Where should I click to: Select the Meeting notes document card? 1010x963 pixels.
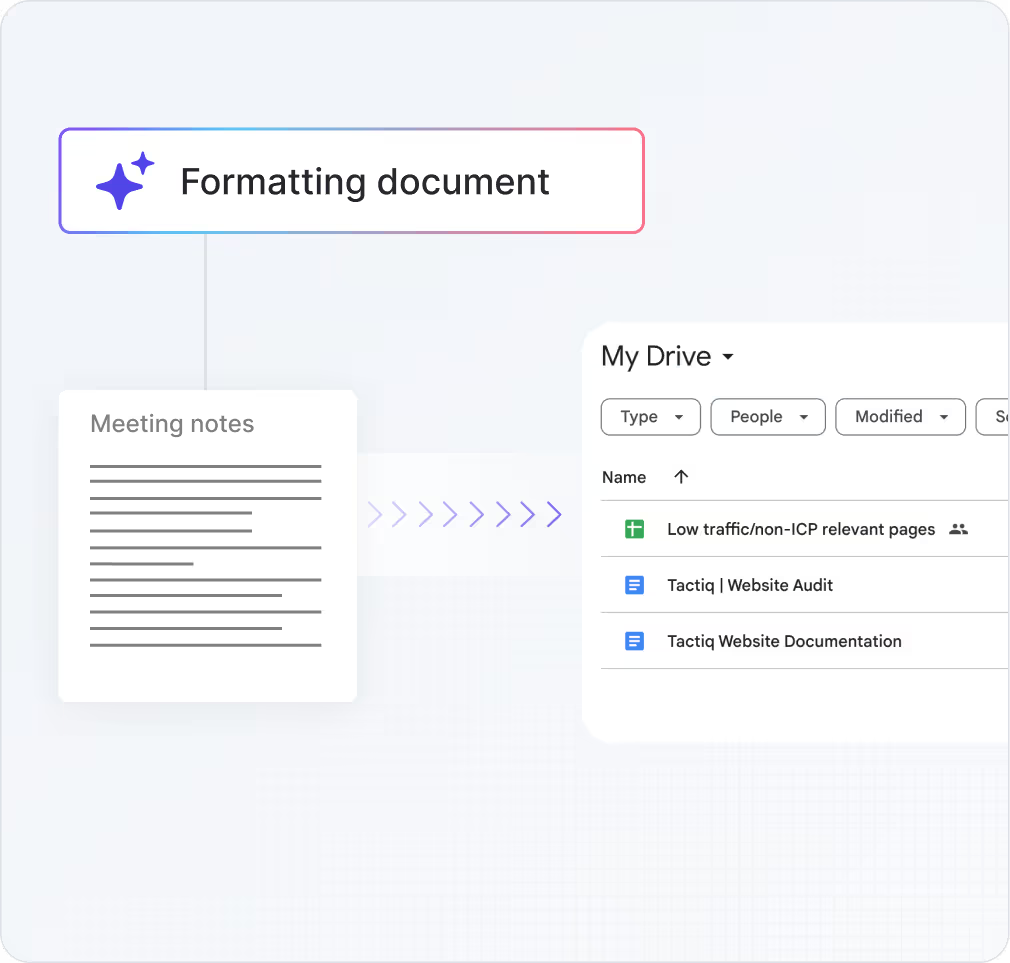(x=207, y=546)
